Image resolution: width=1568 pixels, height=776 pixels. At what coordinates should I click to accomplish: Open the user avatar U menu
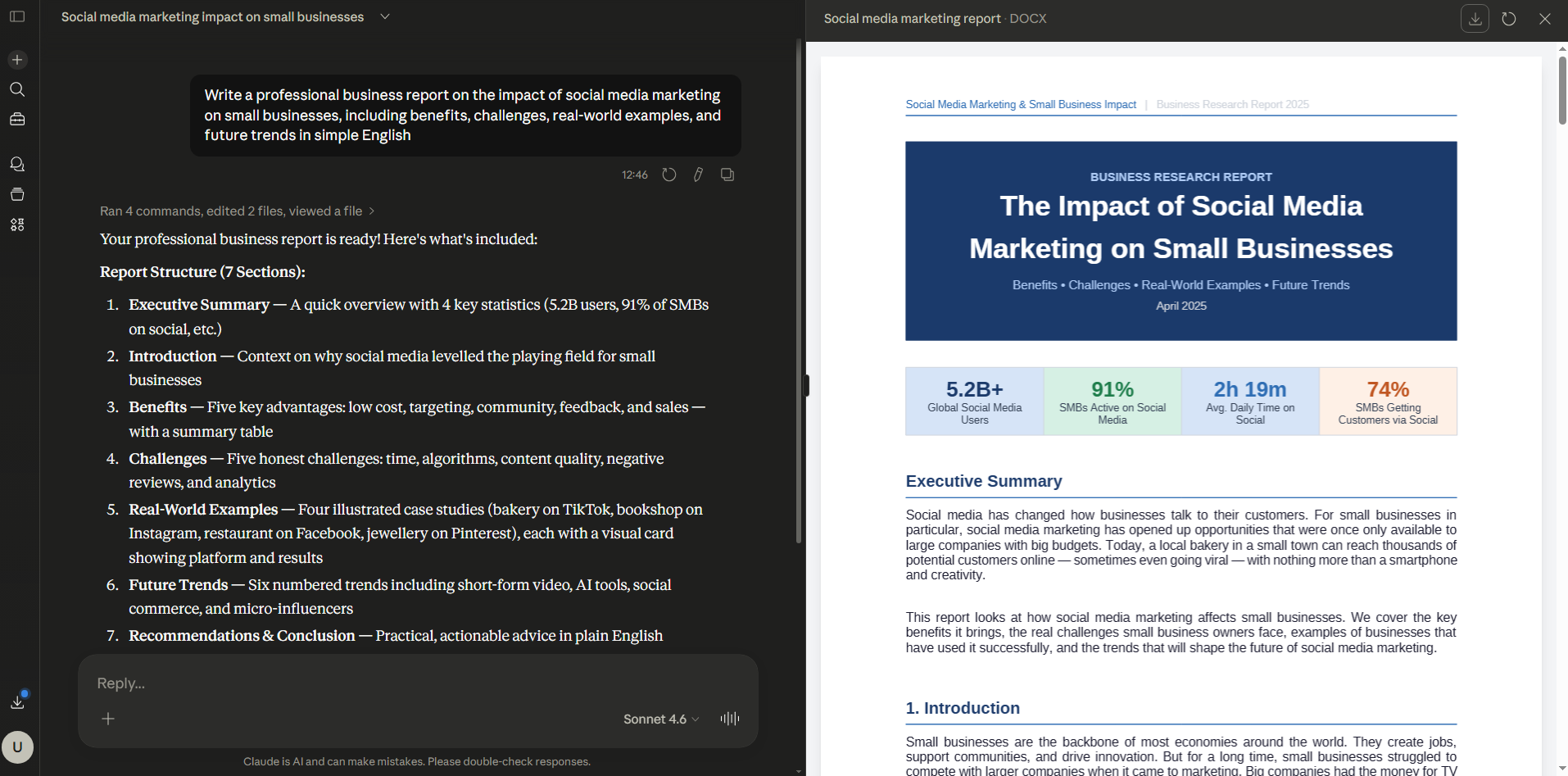coord(17,747)
